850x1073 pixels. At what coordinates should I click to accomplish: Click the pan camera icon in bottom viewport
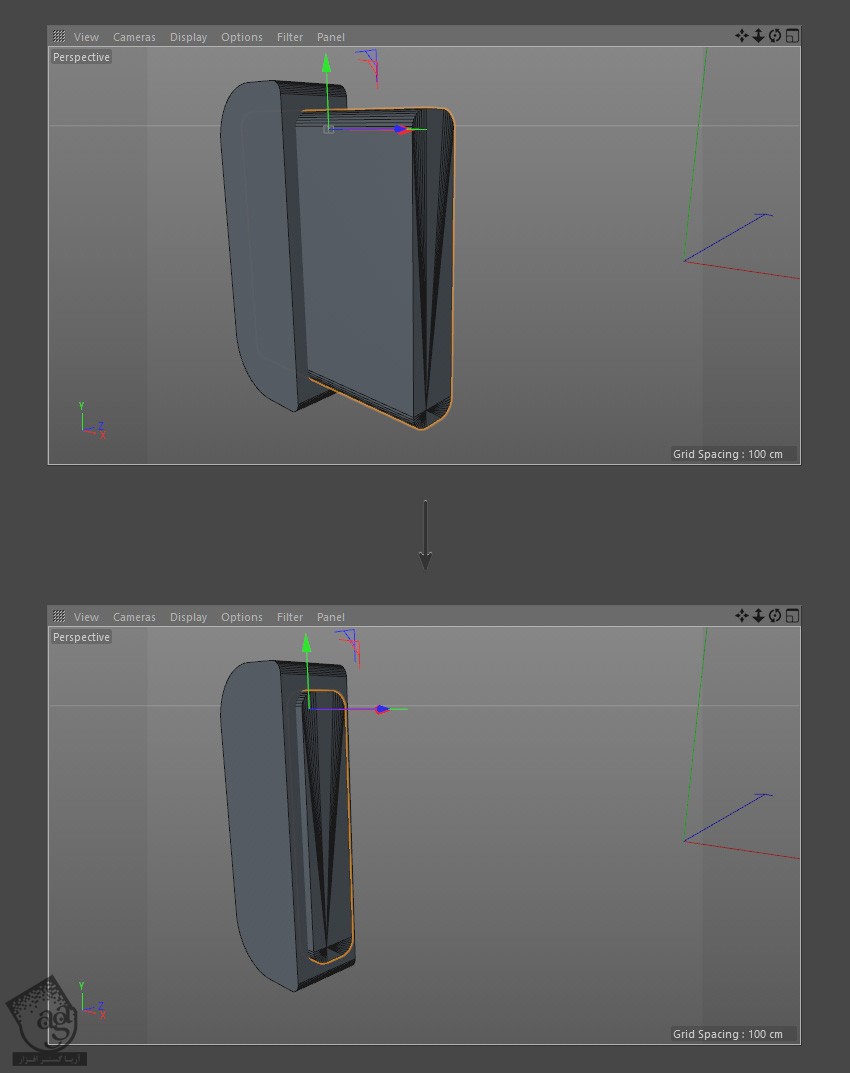click(741, 616)
